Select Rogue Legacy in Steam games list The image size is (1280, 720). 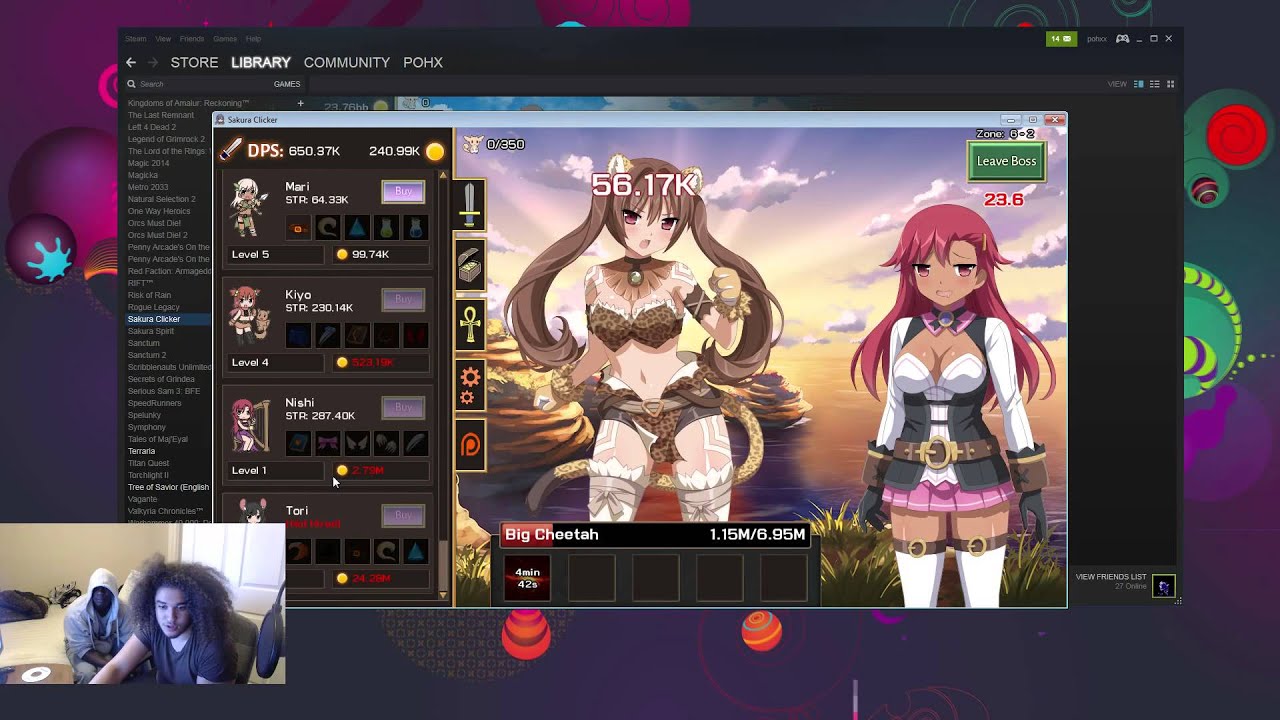click(154, 307)
